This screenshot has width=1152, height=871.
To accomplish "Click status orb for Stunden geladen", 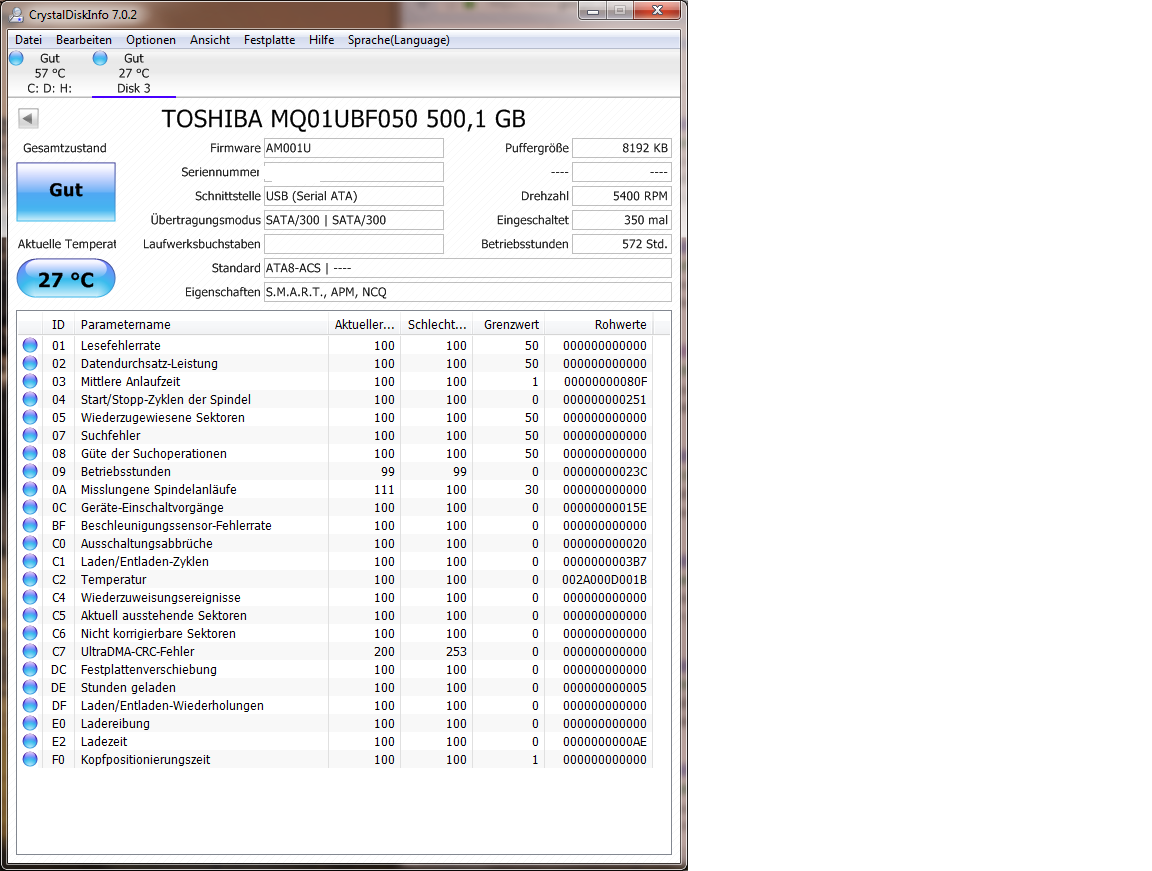I will [30, 687].
